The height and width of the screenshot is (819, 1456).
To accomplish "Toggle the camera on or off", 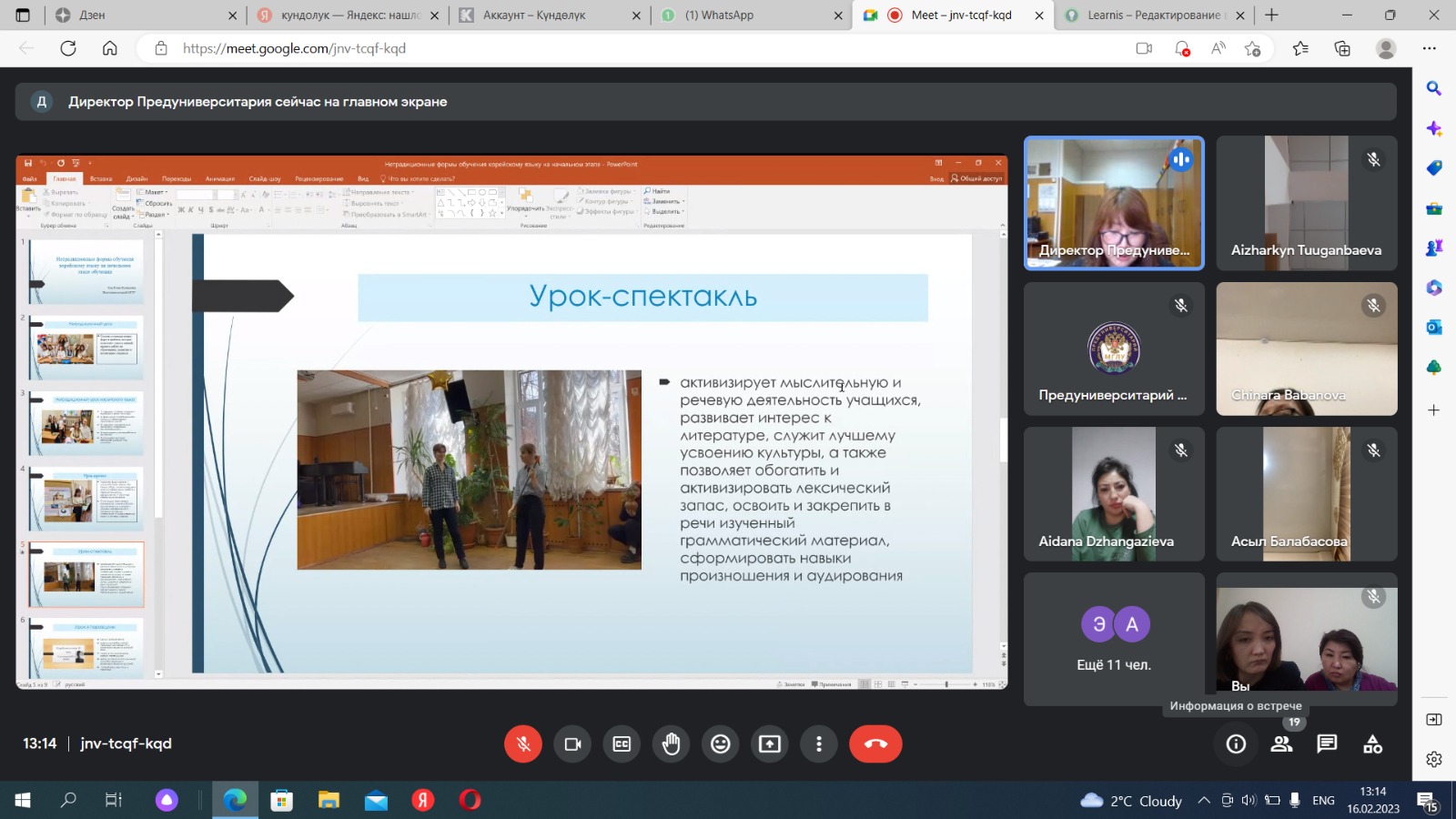I will click(572, 743).
